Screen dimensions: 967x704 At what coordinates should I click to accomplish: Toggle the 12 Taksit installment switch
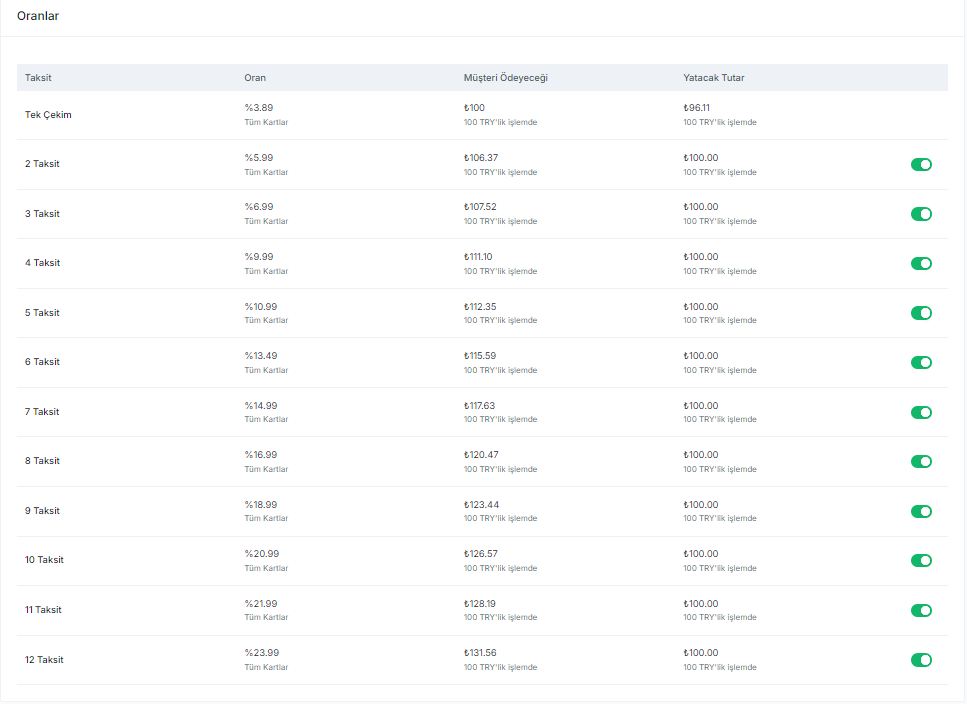click(x=921, y=660)
